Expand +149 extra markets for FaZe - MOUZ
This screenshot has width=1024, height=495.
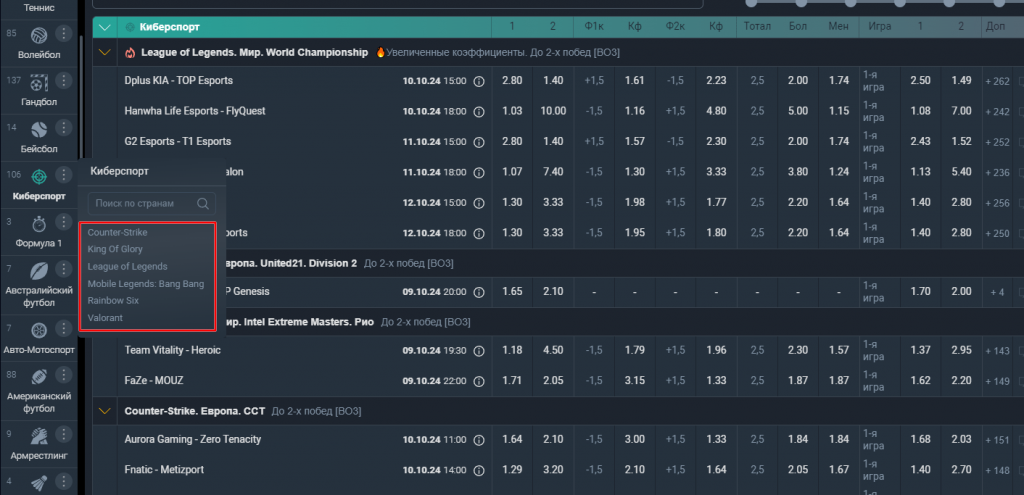click(x=997, y=381)
